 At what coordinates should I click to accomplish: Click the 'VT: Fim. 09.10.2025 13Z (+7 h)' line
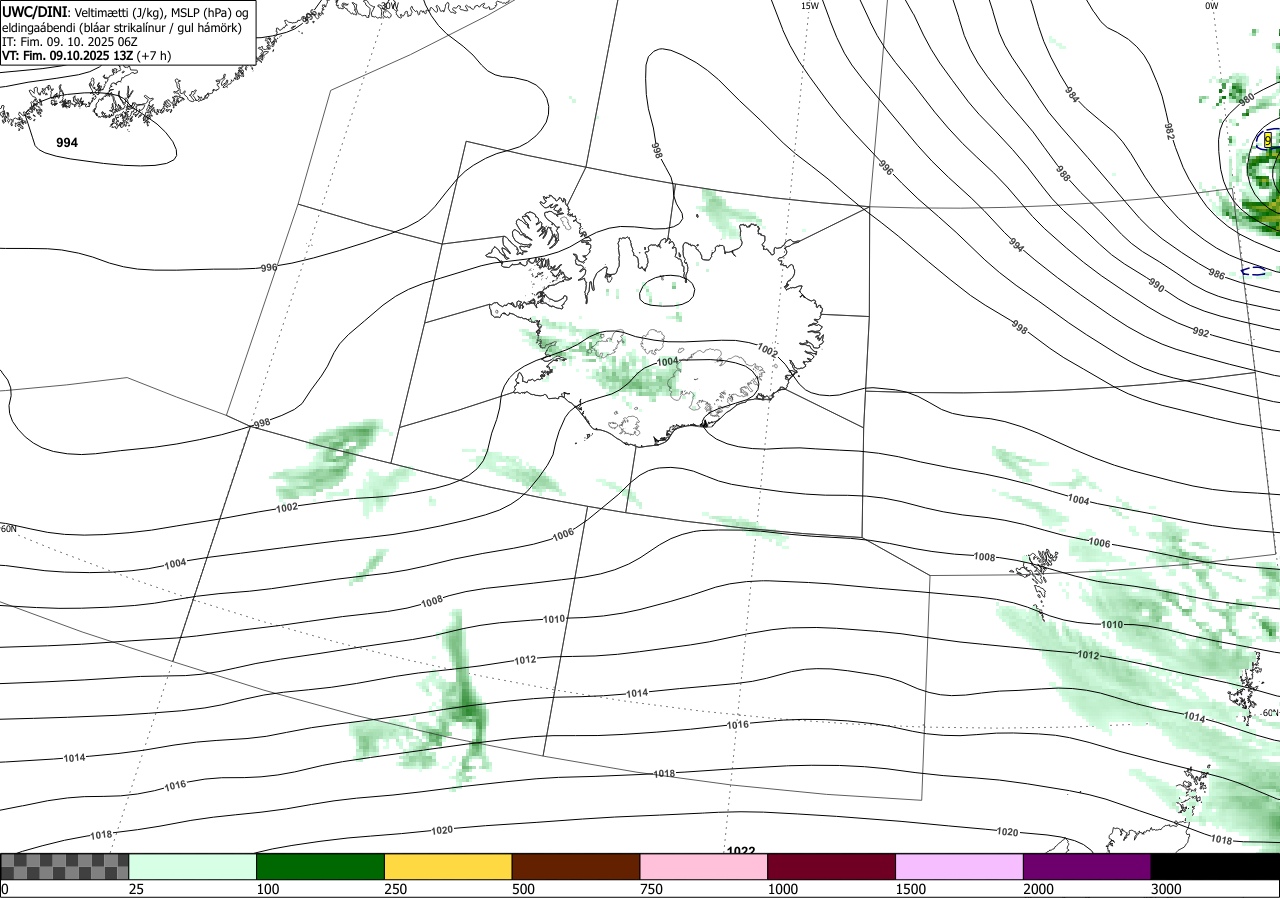click(86, 56)
